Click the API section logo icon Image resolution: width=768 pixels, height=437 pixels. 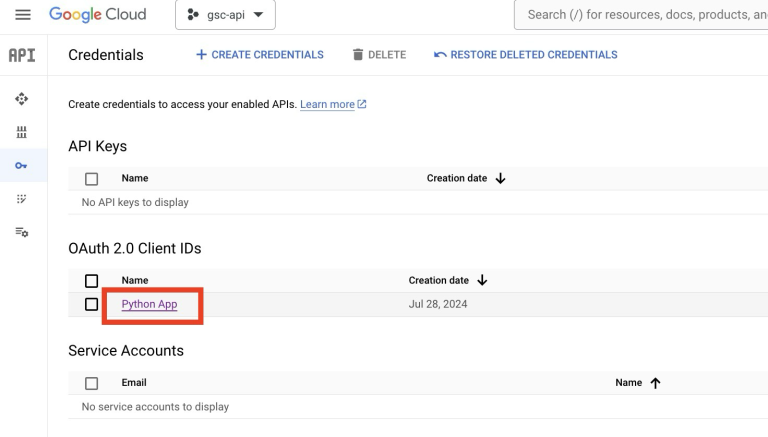[22, 55]
